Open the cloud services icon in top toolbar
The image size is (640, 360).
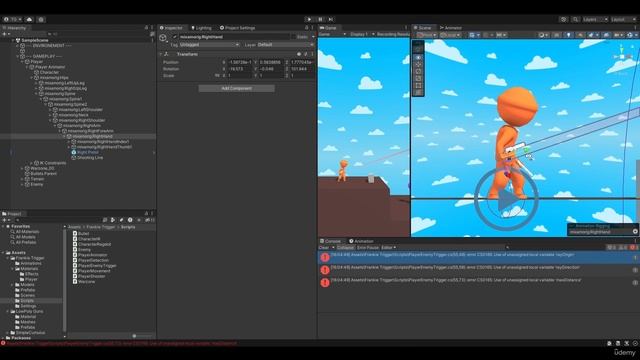[29, 19]
